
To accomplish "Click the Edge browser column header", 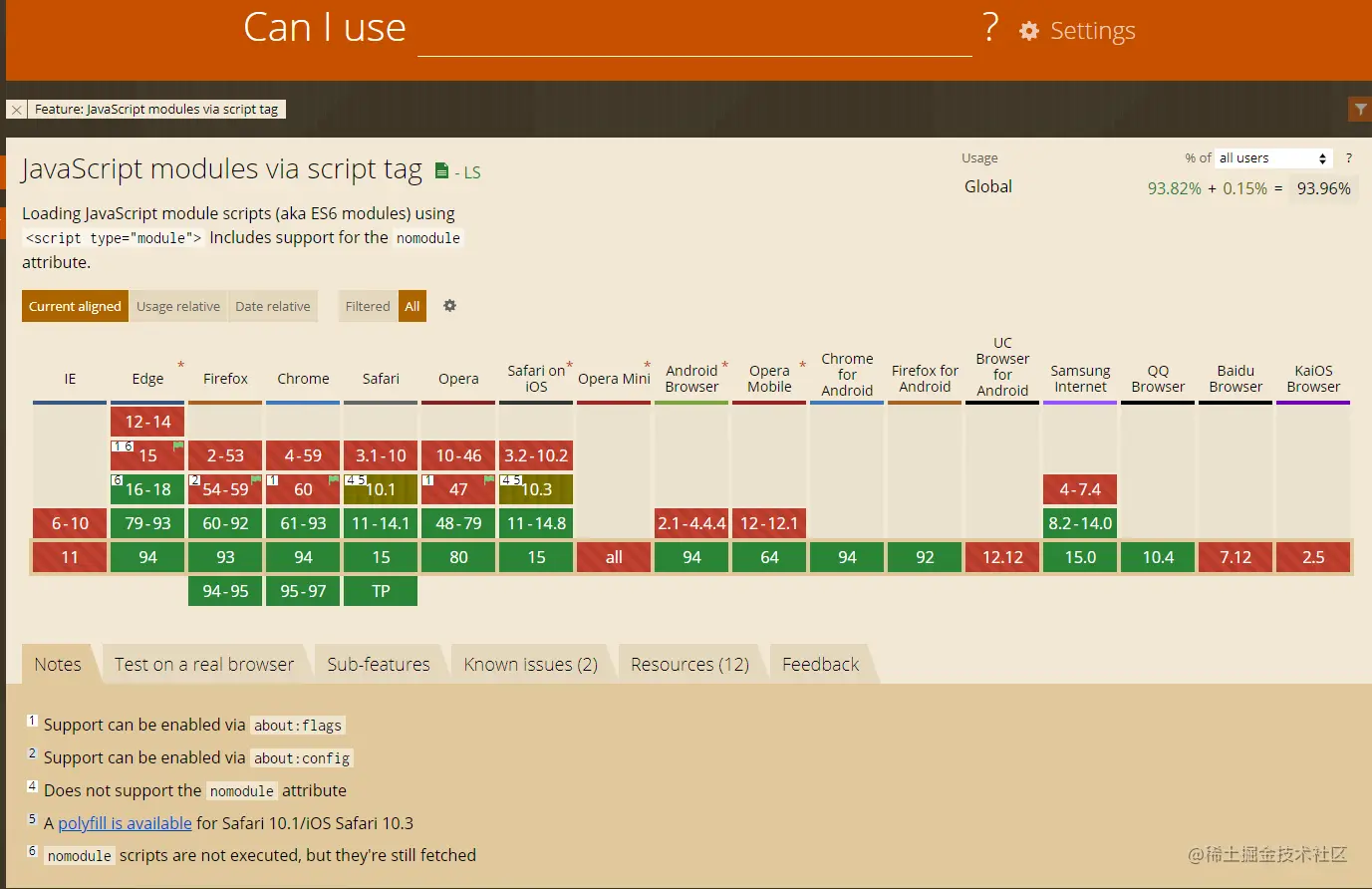I will [x=147, y=379].
